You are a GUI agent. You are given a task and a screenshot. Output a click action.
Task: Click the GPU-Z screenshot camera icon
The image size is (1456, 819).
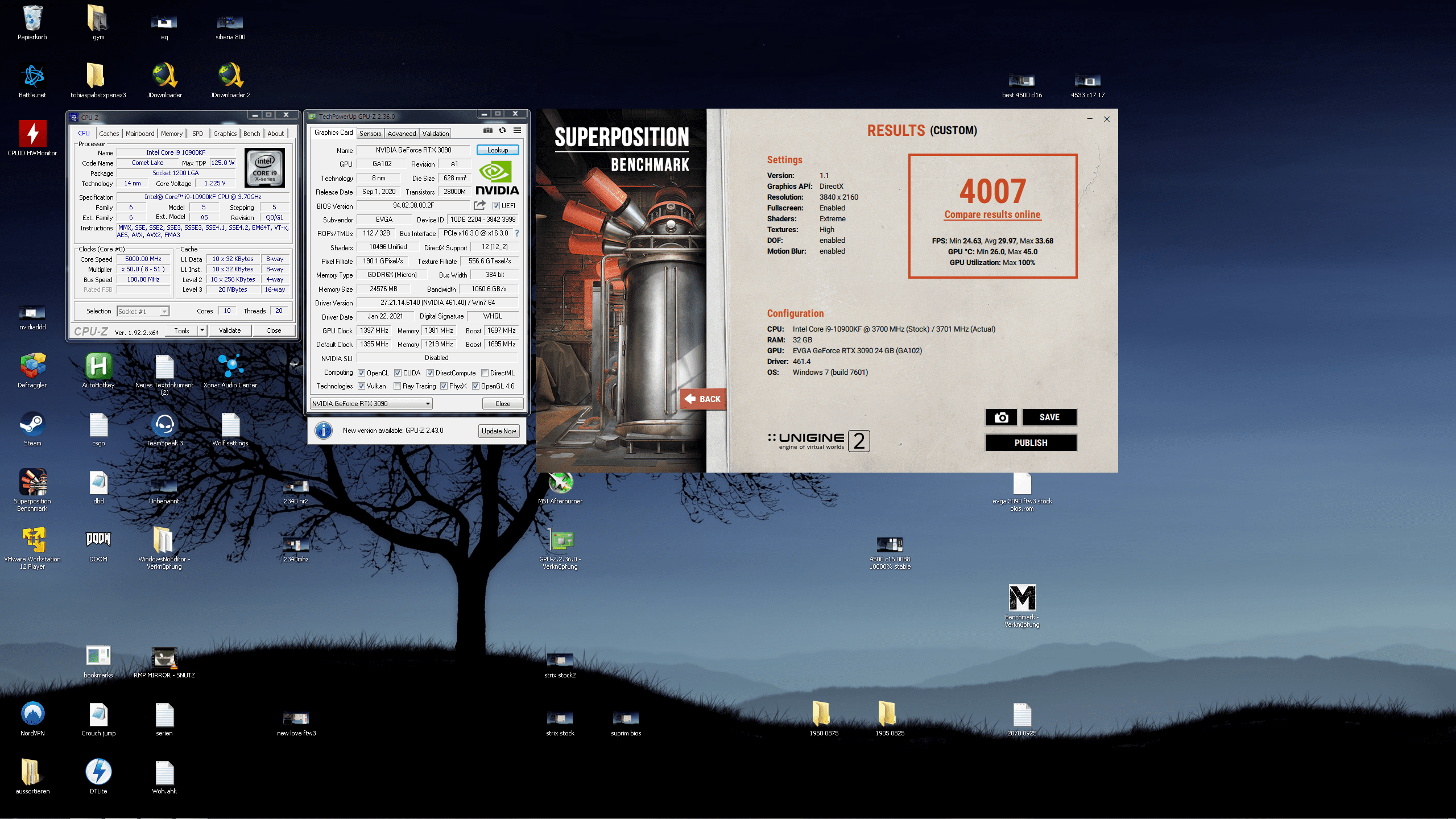coord(487,130)
